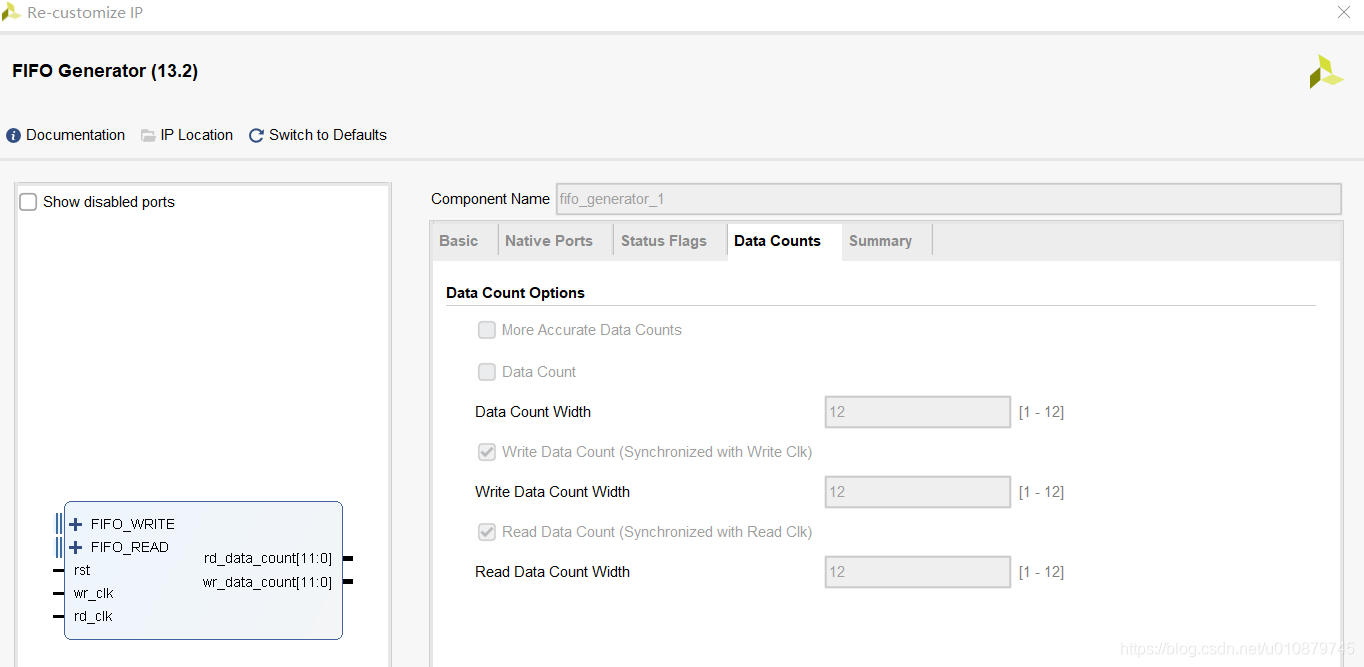Switch to the Native Ports tab
The height and width of the screenshot is (667, 1364).
pos(549,241)
